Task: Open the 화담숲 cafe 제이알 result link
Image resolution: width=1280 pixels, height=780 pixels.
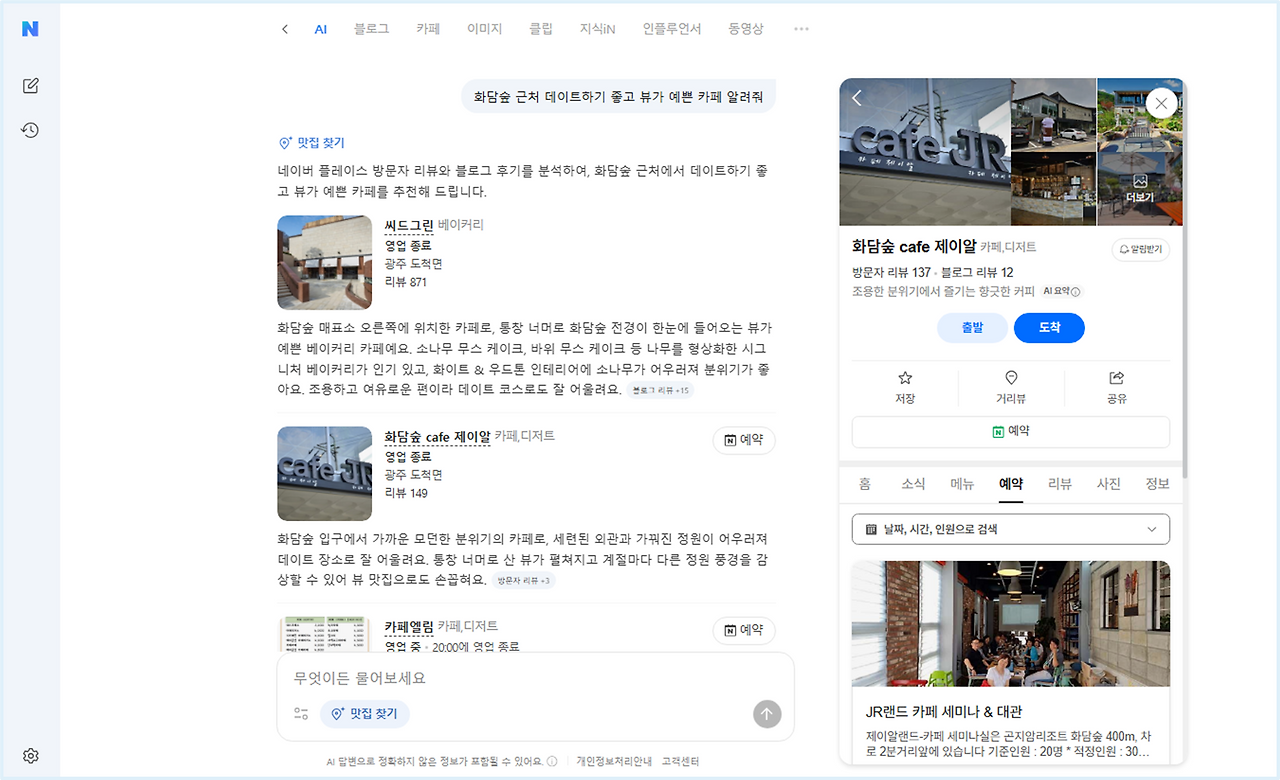Action: pos(437,437)
